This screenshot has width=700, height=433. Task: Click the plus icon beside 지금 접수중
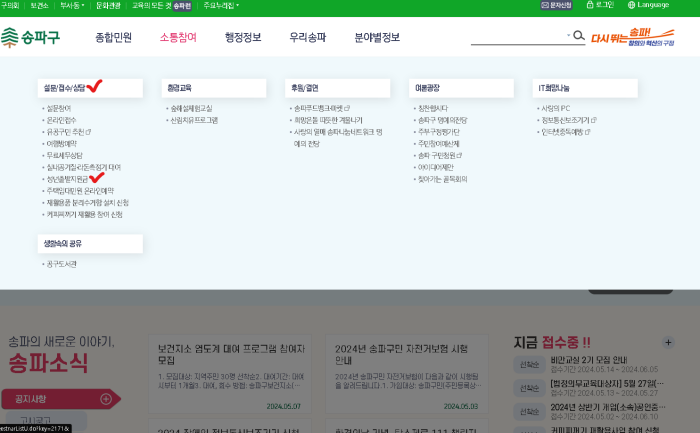668,342
